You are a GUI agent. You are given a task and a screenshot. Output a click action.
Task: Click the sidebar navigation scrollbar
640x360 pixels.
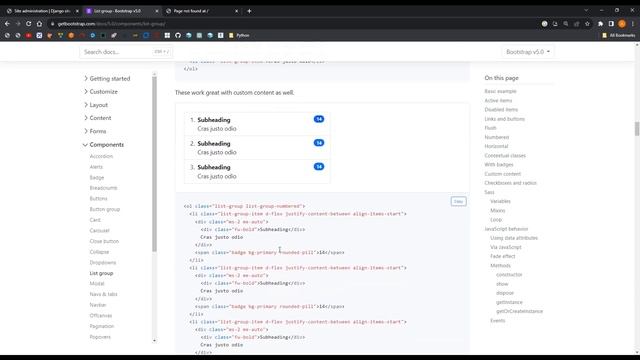click(x=154, y=163)
